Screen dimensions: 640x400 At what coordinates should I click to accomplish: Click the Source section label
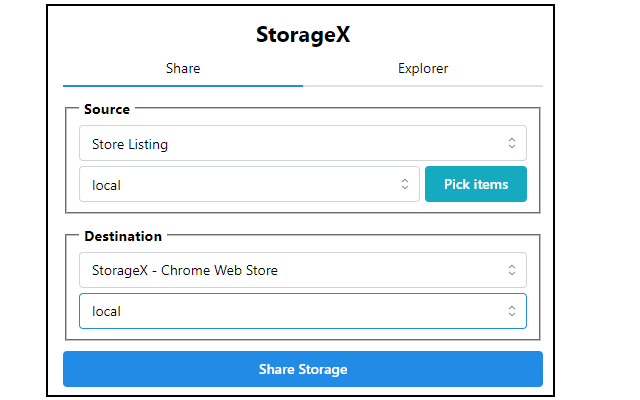pyautogui.click(x=107, y=109)
